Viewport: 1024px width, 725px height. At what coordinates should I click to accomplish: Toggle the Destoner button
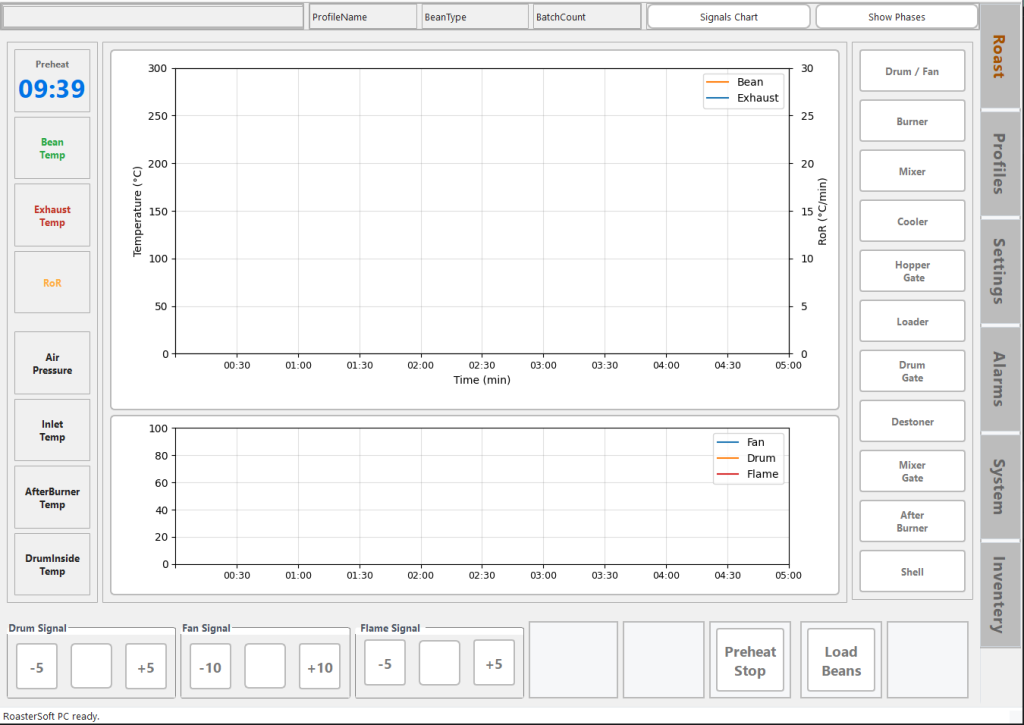(x=912, y=421)
